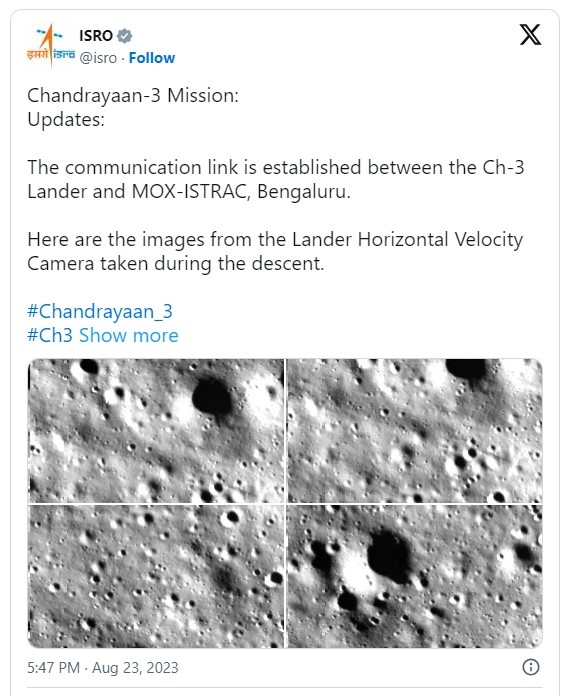Click the communication link established paragraph
The image size is (573, 696).
[x=276, y=179]
